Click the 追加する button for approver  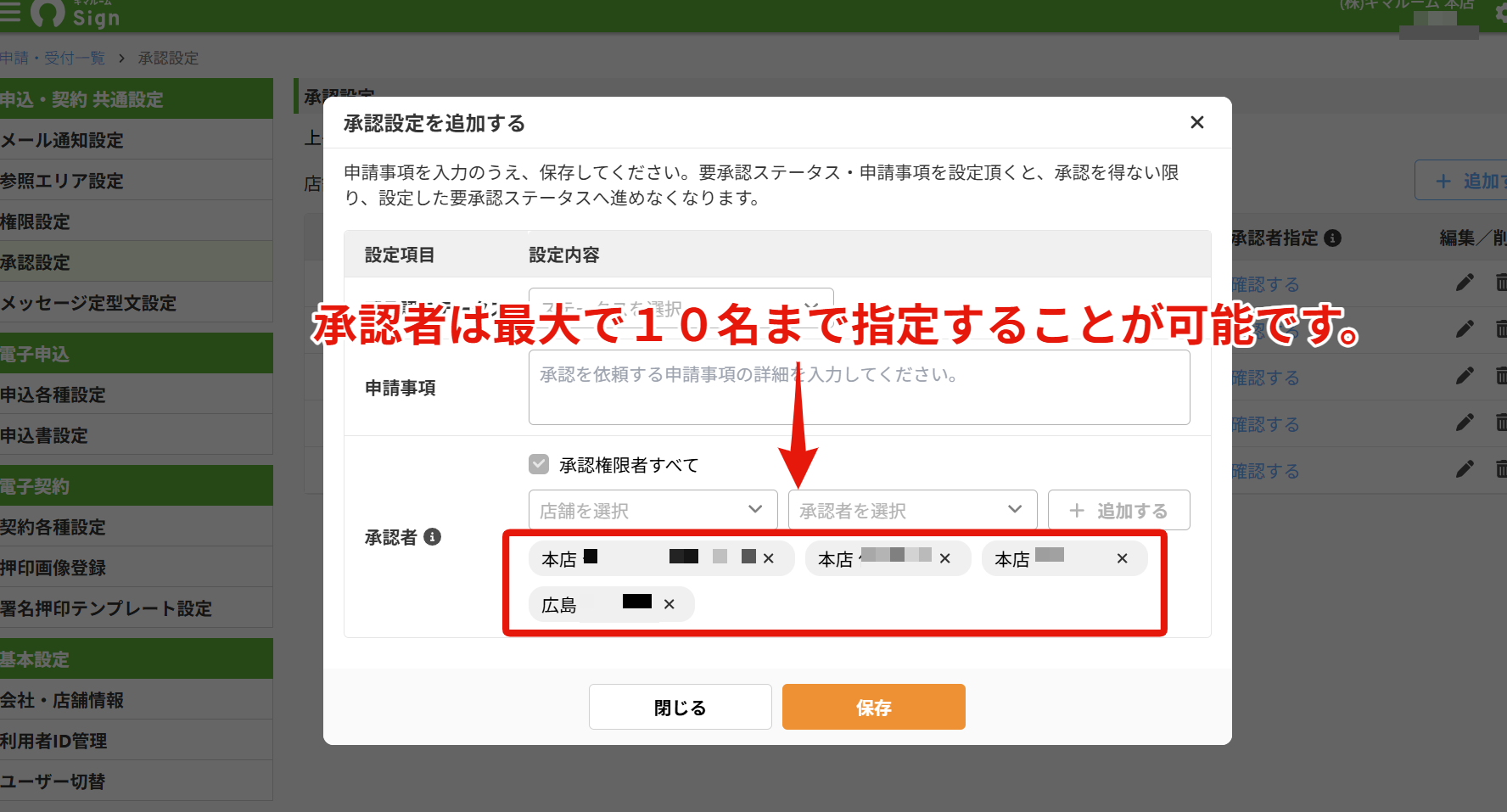tap(1118, 510)
